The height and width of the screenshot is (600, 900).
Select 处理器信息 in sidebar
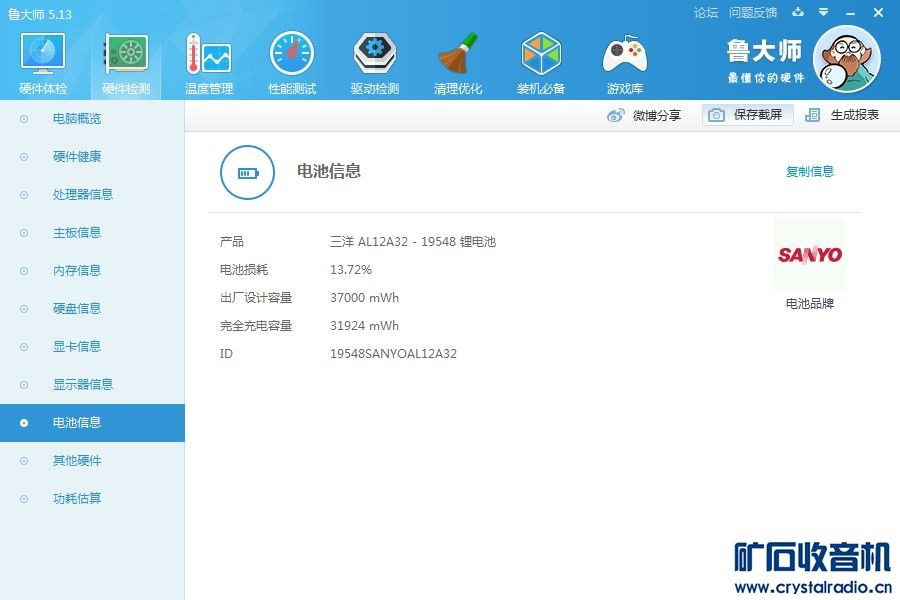click(x=92, y=195)
